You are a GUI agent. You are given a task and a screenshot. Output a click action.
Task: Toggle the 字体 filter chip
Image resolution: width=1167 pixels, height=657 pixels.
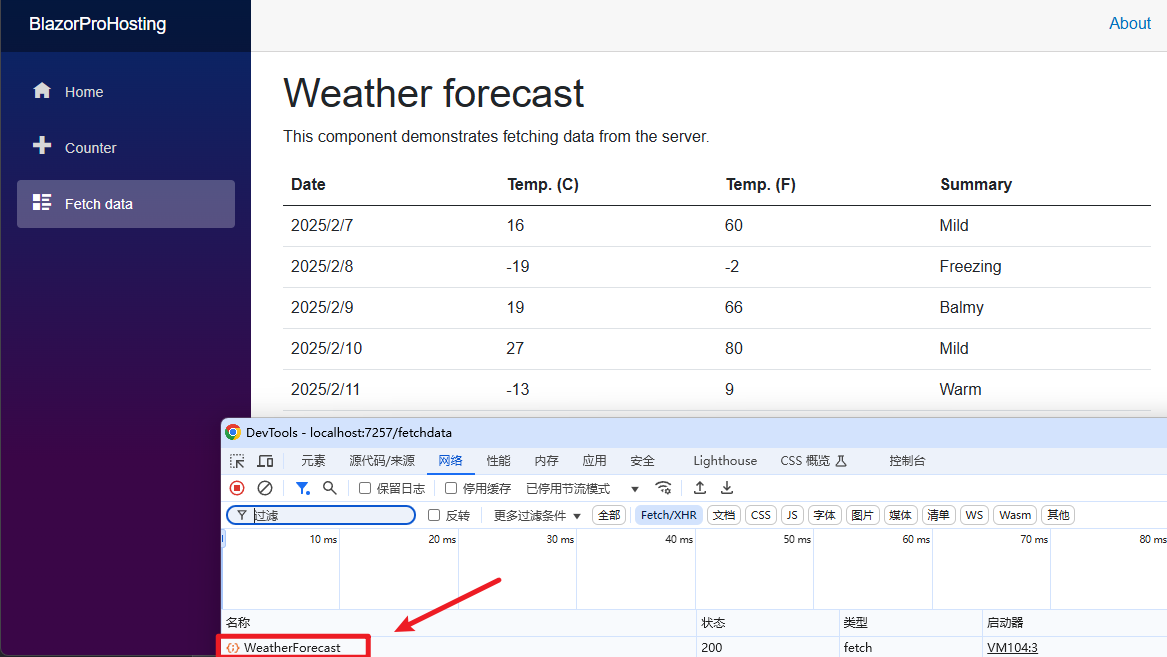[825, 515]
